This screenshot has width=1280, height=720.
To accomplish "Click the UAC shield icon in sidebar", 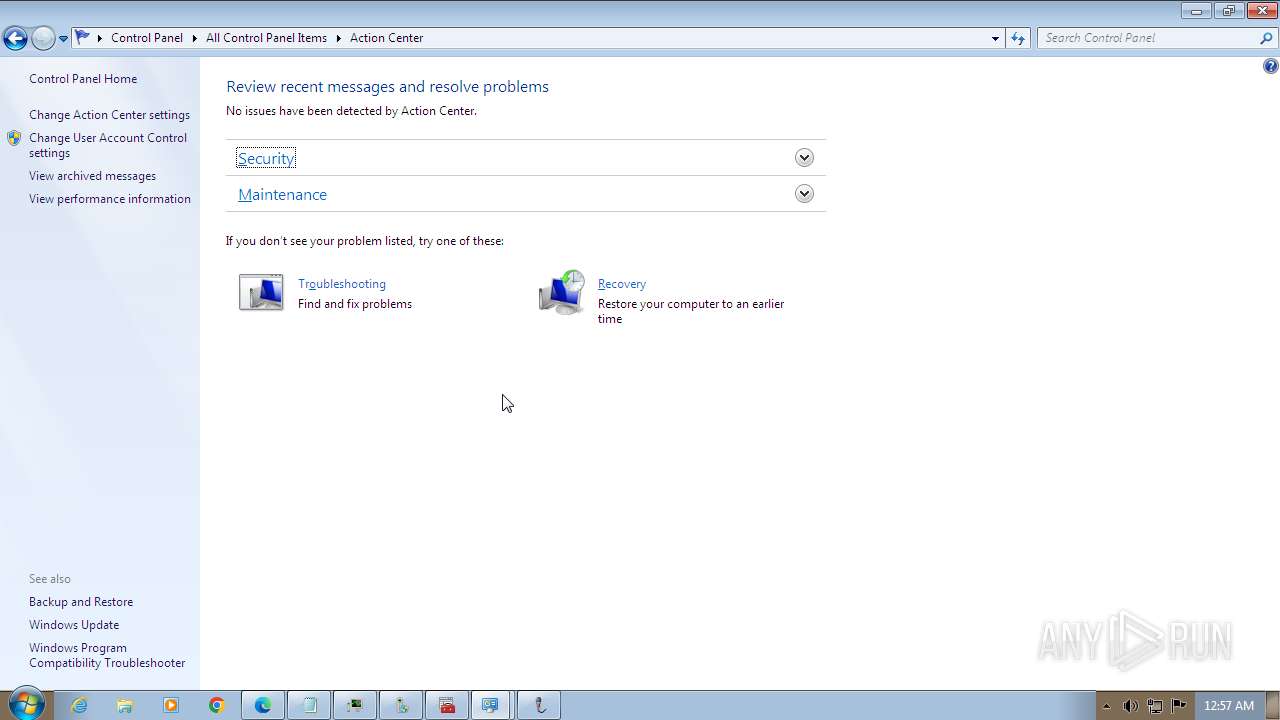I will pyautogui.click(x=14, y=138).
